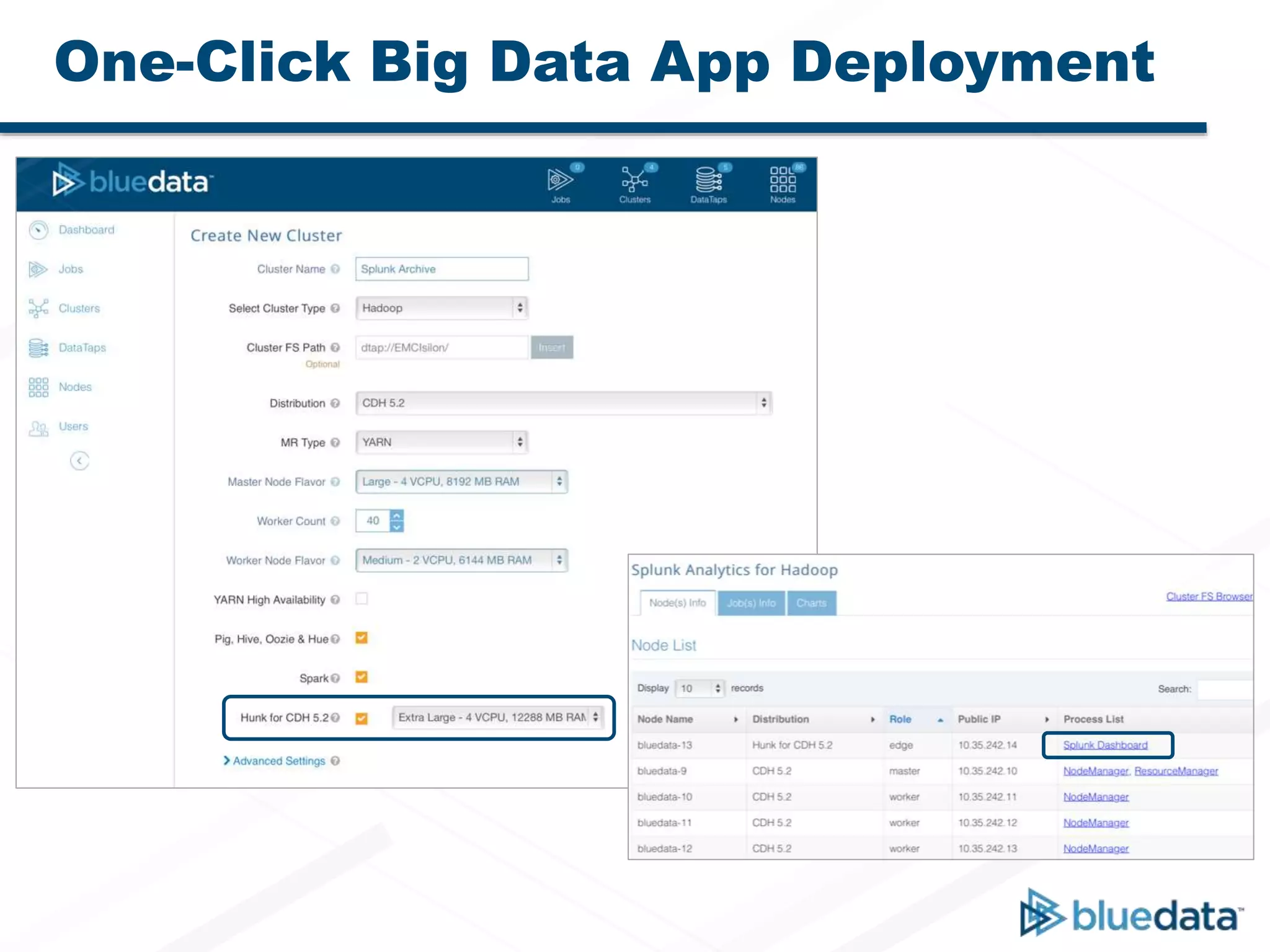
Task: Open Clusters icon in top navigation bar
Action: coord(636,185)
